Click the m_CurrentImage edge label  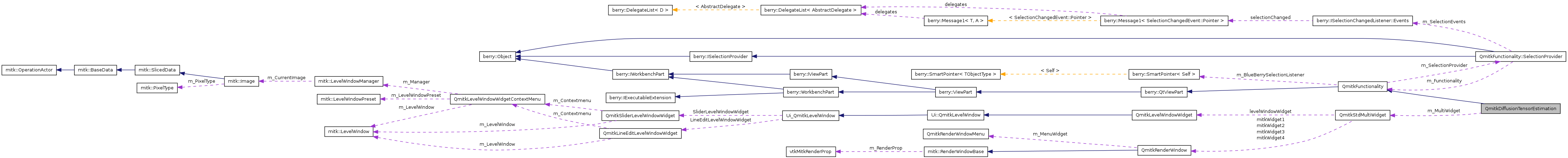coord(286,78)
